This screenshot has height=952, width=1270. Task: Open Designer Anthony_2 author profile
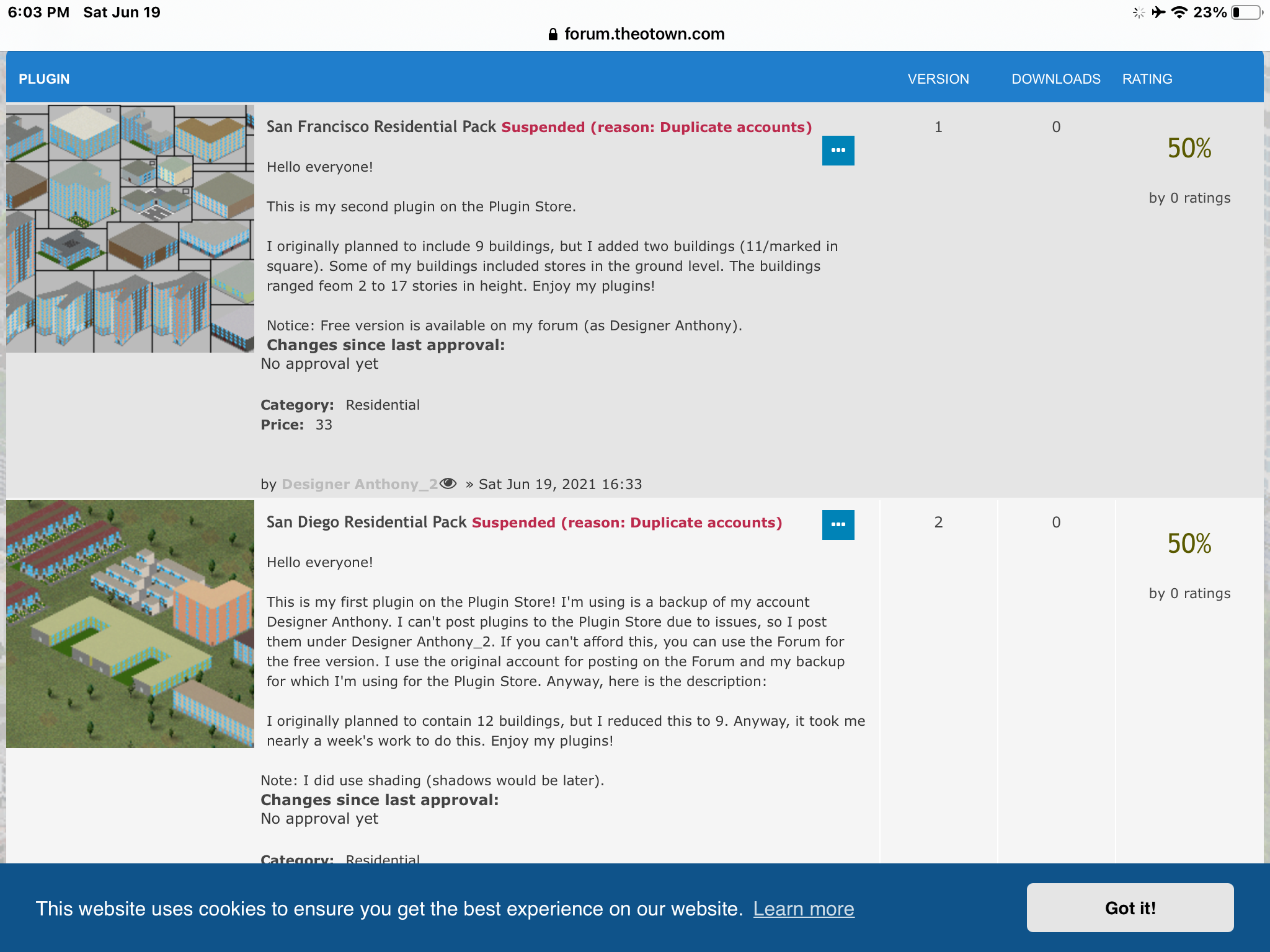tap(360, 484)
